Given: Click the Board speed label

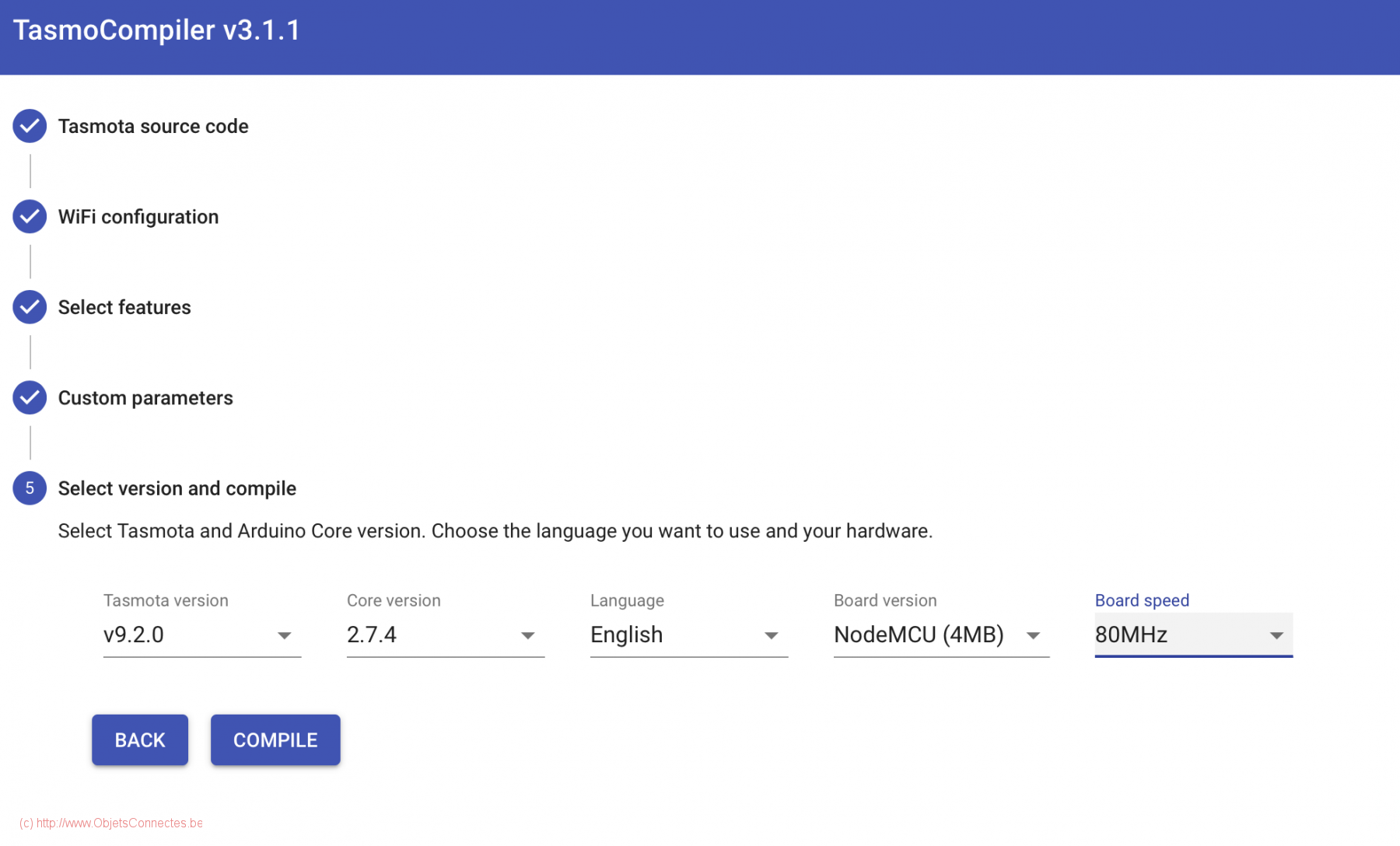Looking at the screenshot, I should (1142, 600).
